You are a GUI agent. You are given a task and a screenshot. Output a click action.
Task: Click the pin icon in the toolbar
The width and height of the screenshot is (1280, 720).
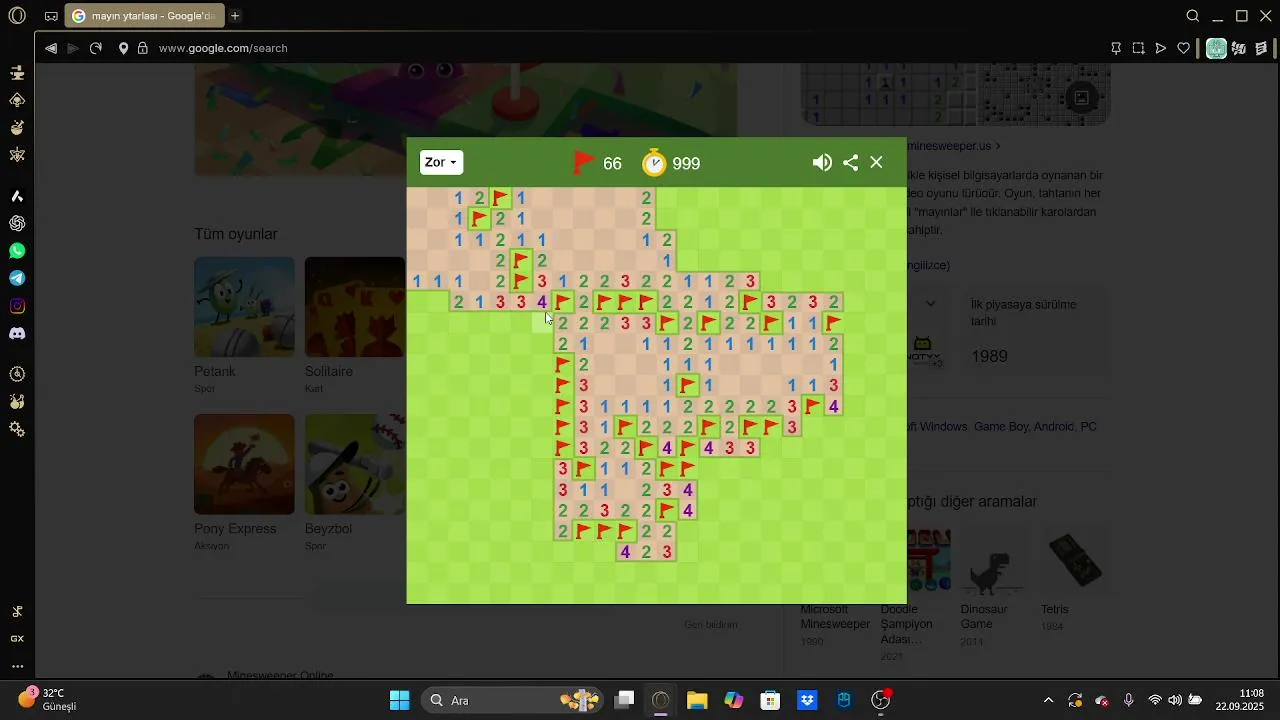pyautogui.click(x=1116, y=48)
